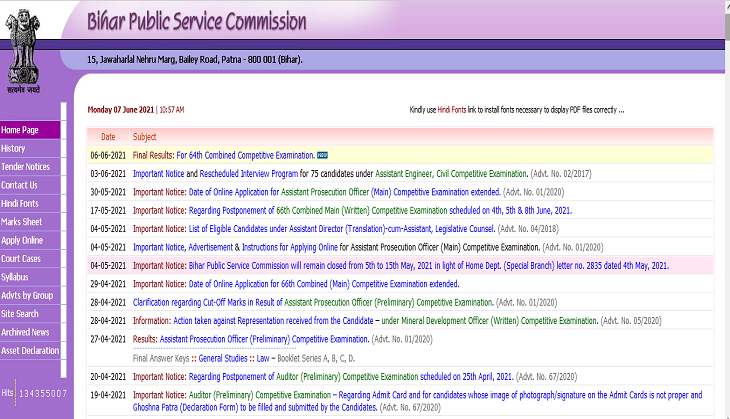Click the page's vertical scrollbar
The image size is (730, 419).
(728, 210)
